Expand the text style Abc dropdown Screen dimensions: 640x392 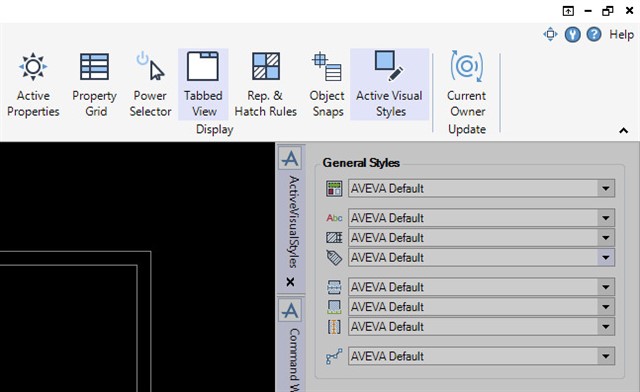coord(606,218)
